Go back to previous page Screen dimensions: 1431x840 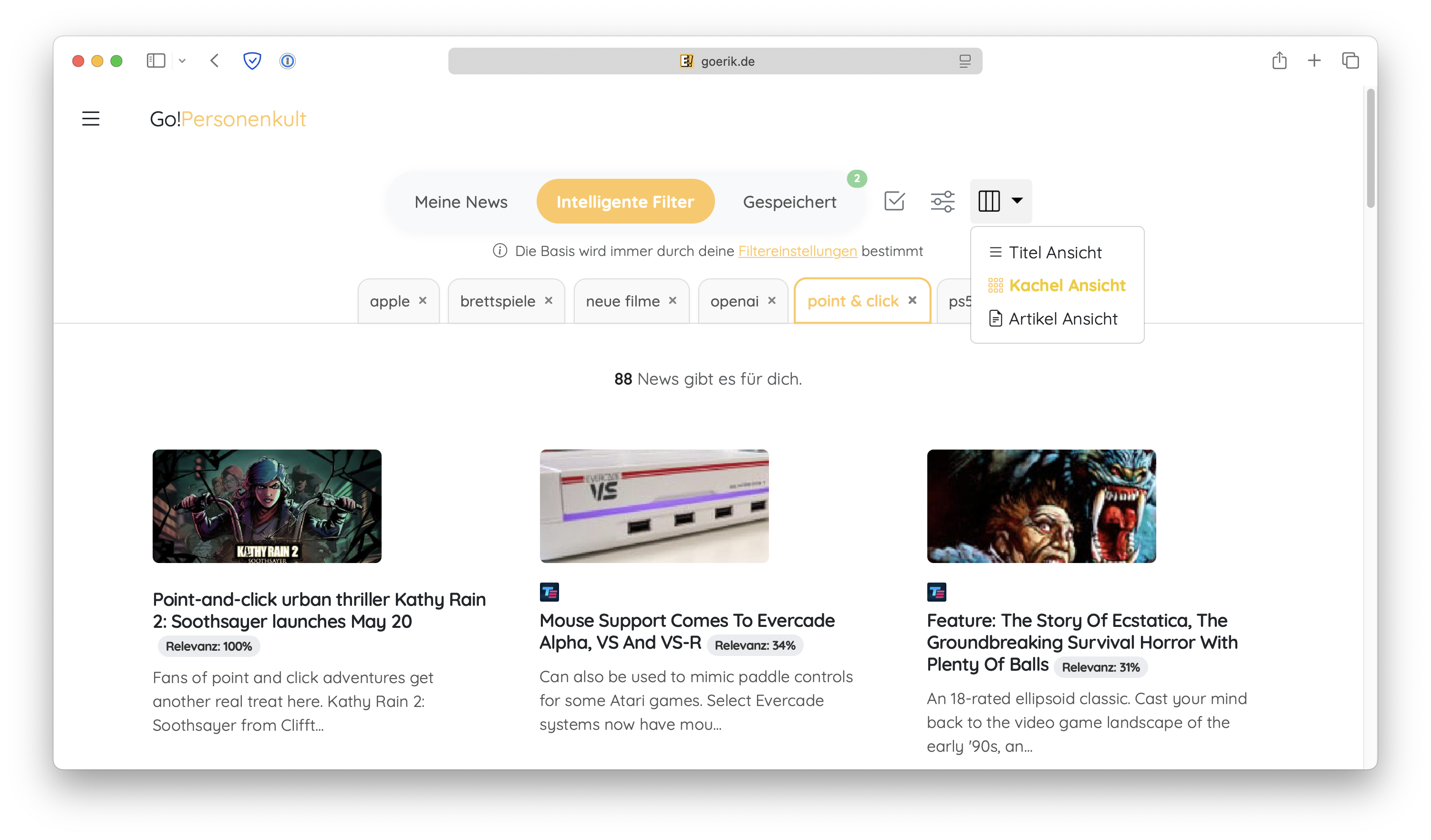(x=215, y=61)
